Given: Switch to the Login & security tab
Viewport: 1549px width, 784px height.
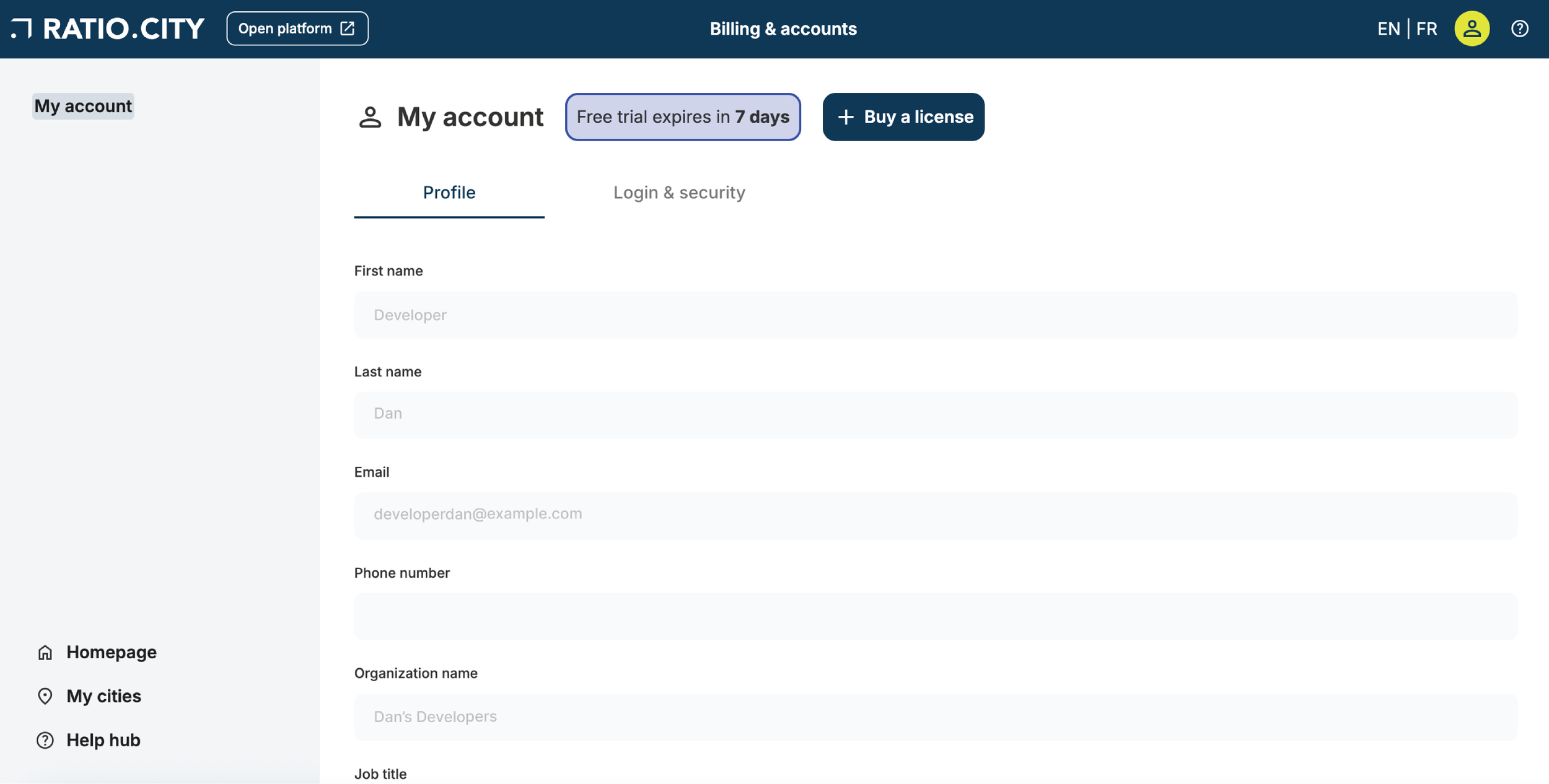Looking at the screenshot, I should point(679,193).
